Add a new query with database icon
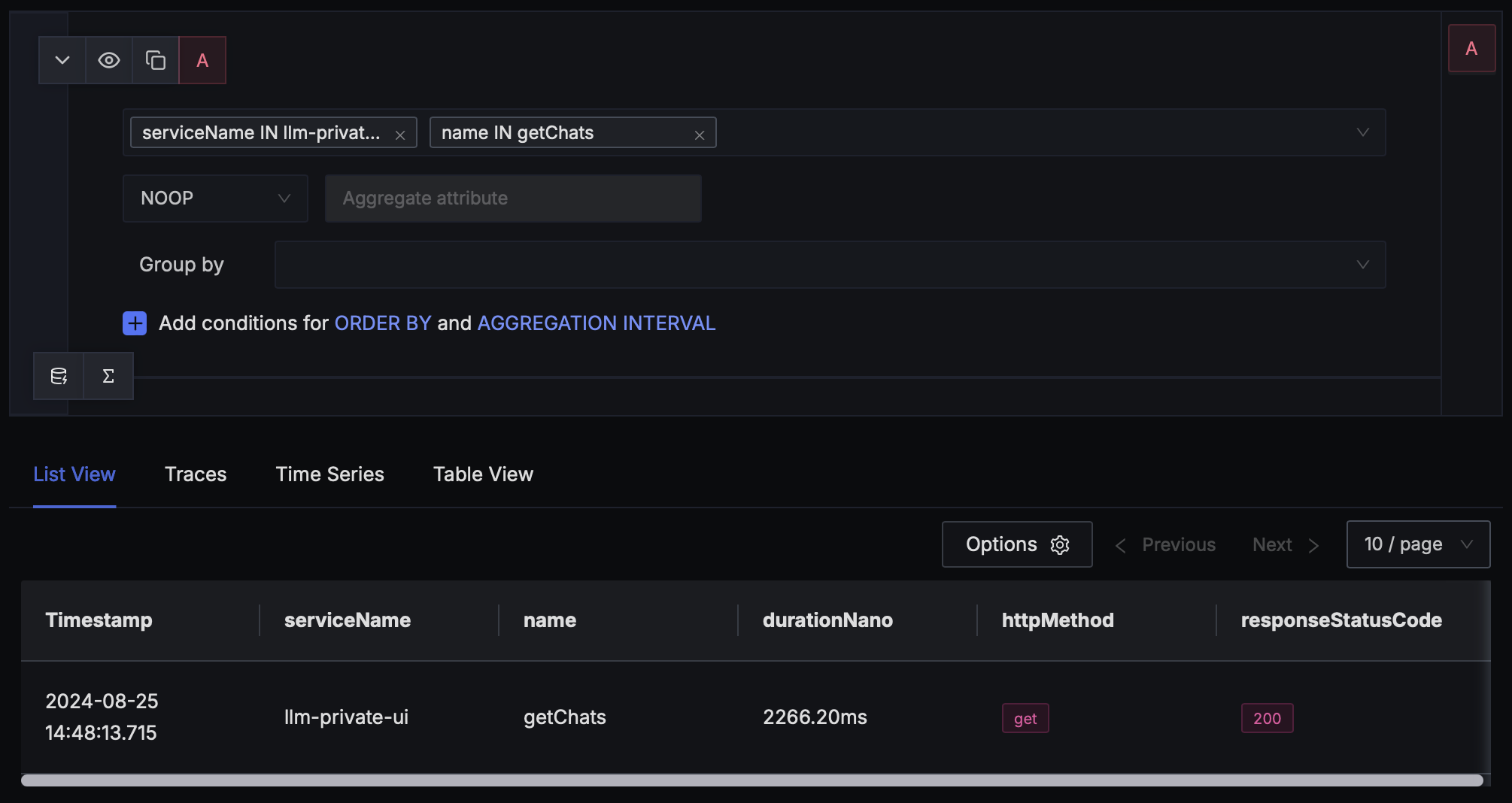1512x803 pixels. pos(59,376)
